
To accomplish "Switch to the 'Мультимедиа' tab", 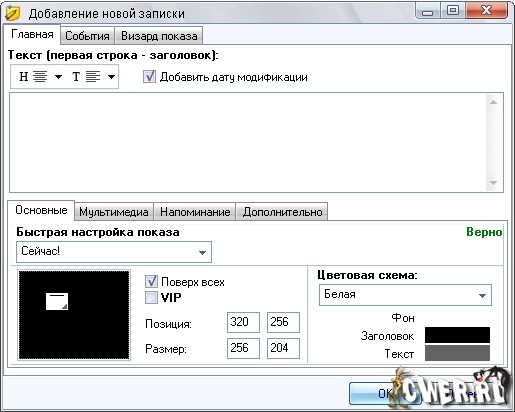I will (114, 212).
